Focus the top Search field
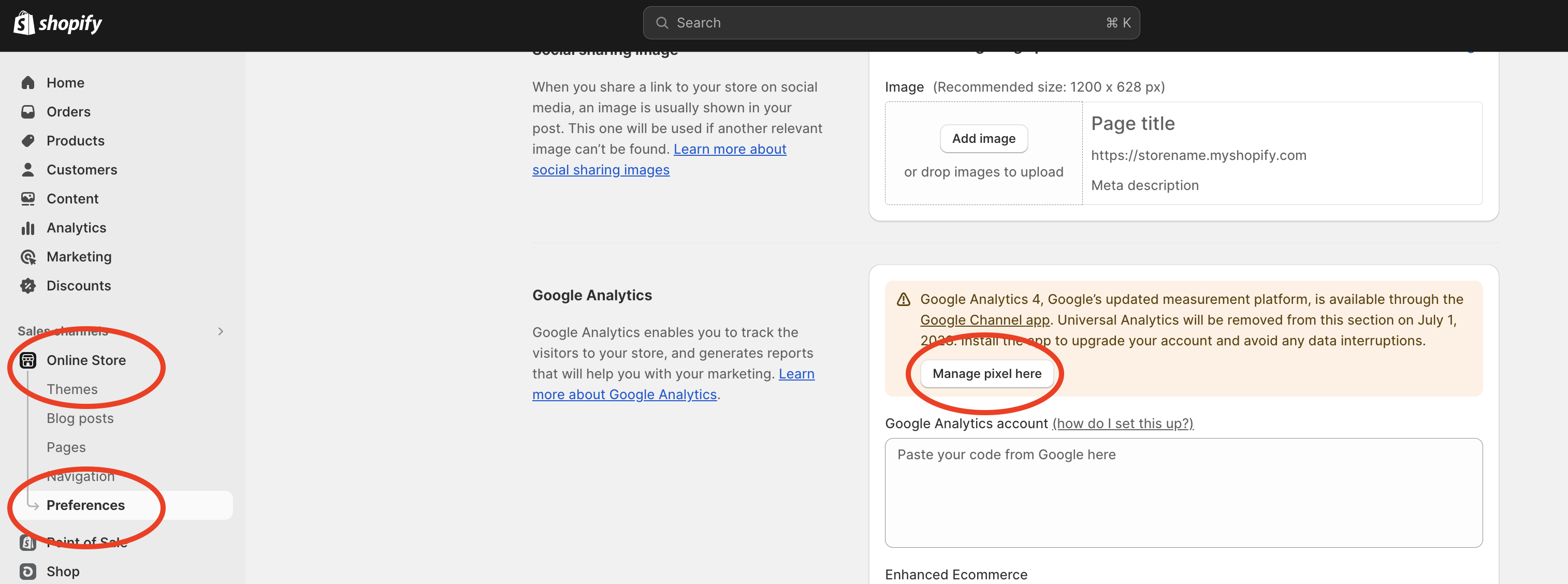 (891, 23)
